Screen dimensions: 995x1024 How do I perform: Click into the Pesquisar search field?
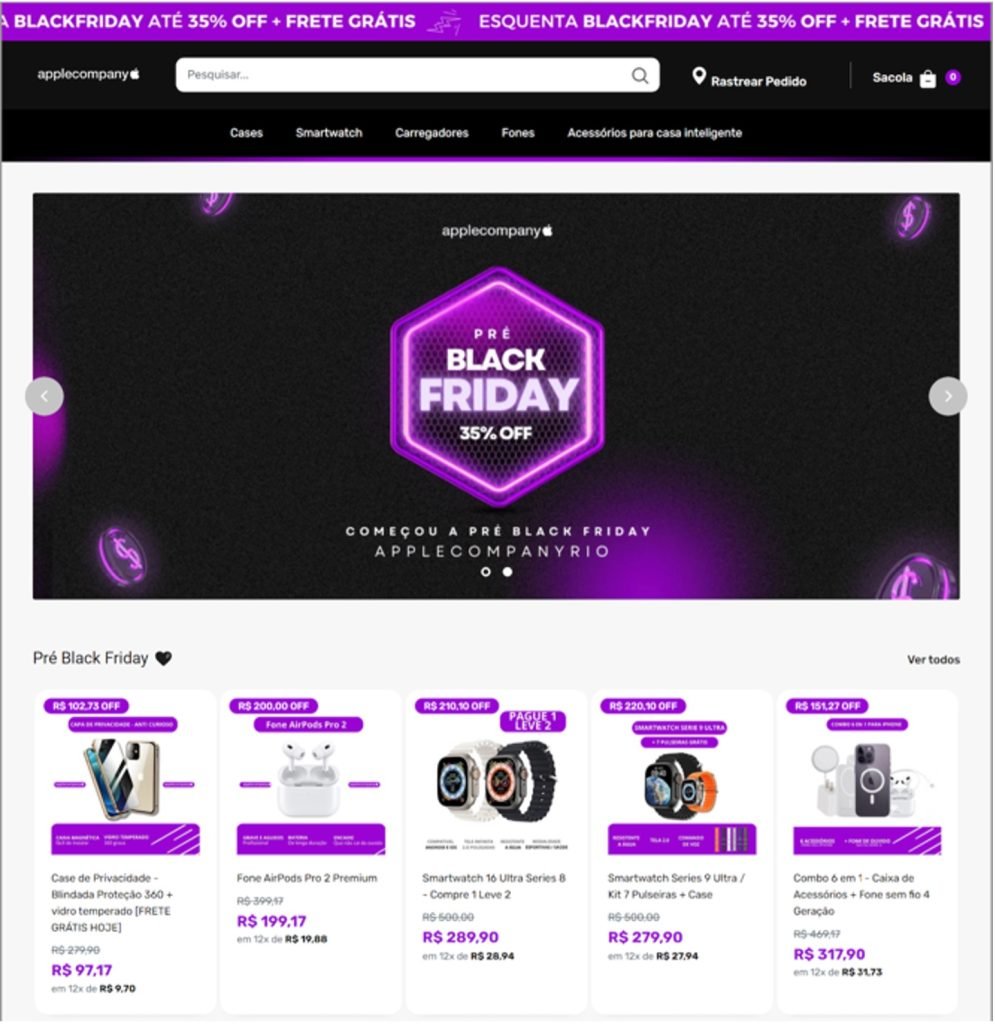(x=418, y=75)
